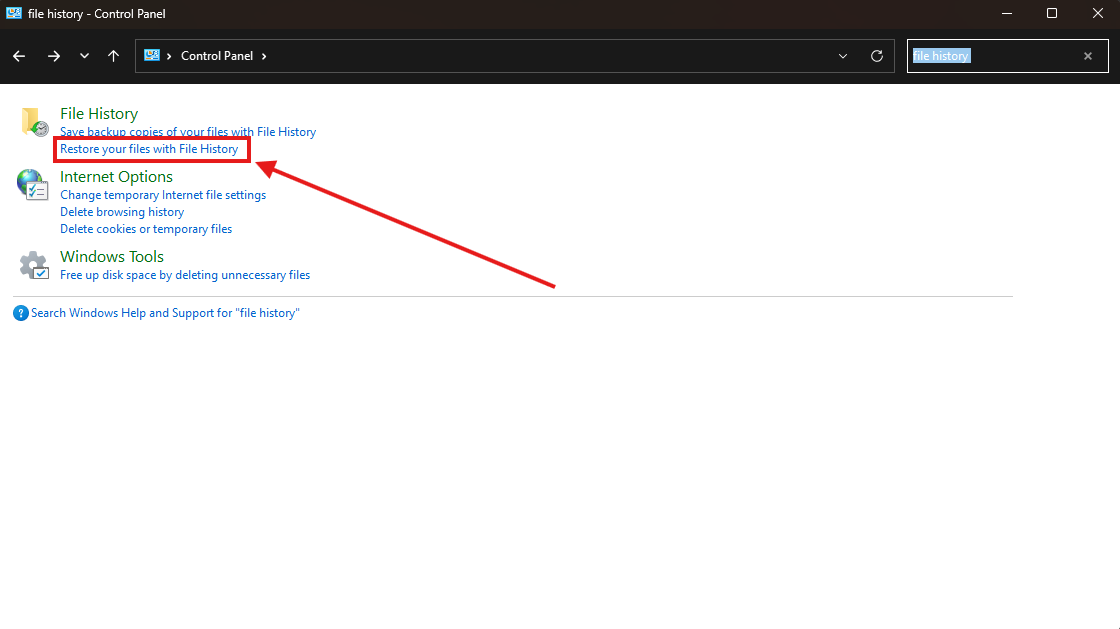The width and height of the screenshot is (1120, 629).
Task: Expand the chevron after Control Panel breadcrumb
Action: click(x=264, y=56)
